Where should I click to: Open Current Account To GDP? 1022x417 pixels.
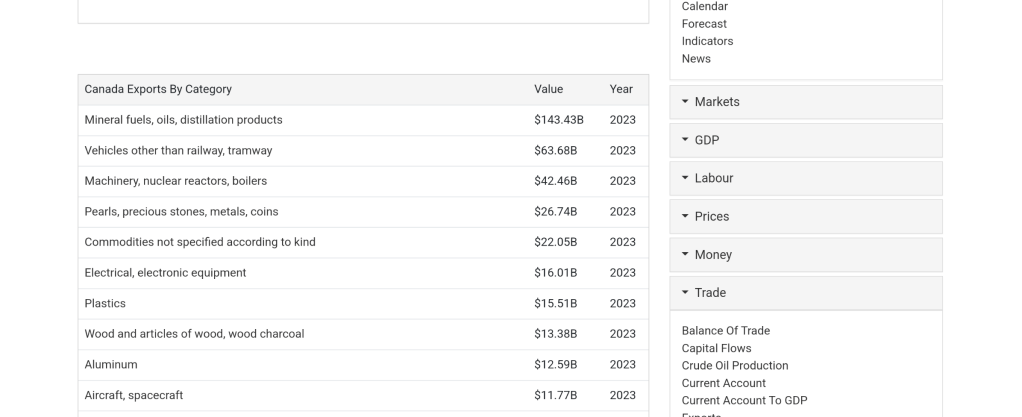pyautogui.click(x=744, y=401)
